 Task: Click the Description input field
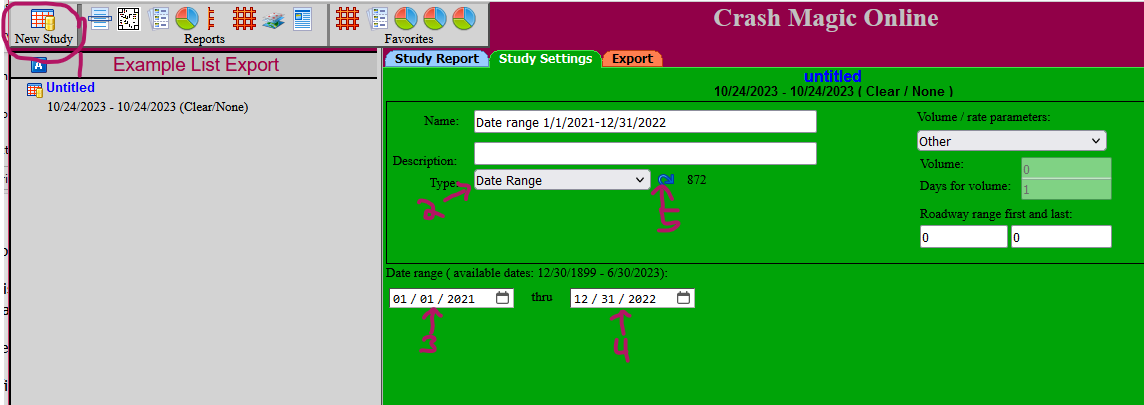pyautogui.click(x=645, y=154)
